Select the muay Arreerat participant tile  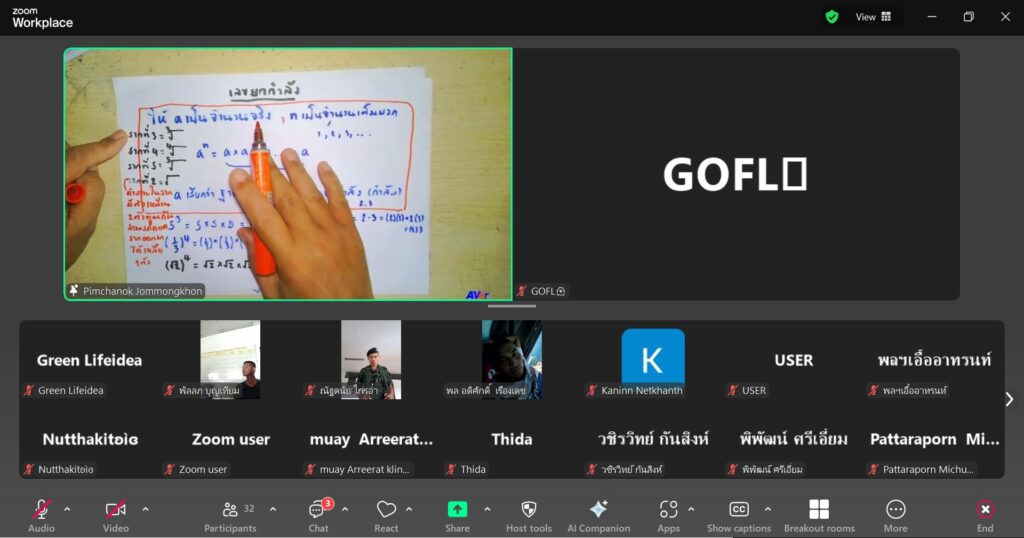371,439
